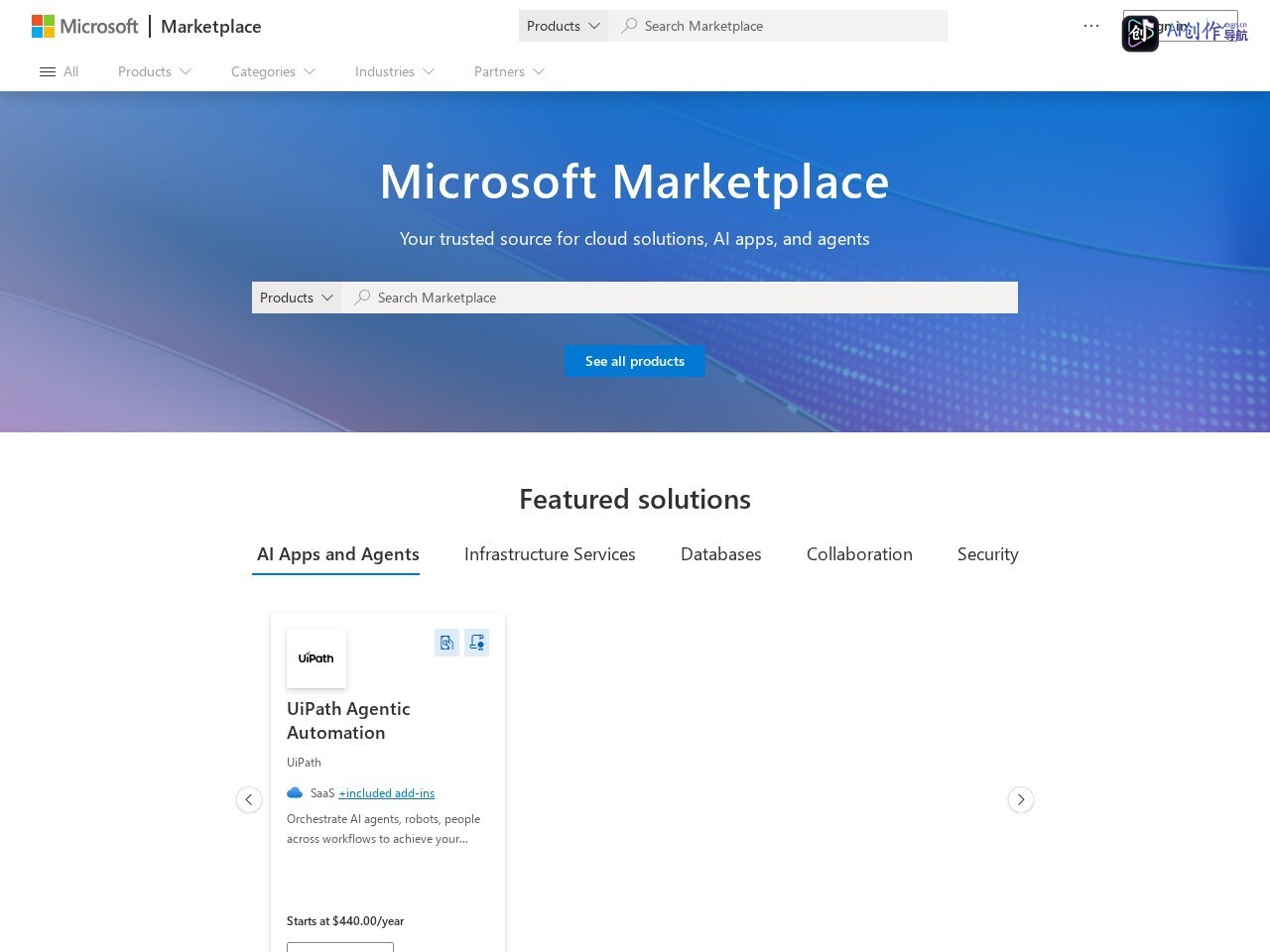Expand the Categories navigation menu
This screenshot has height=952, width=1270.
pos(273,71)
